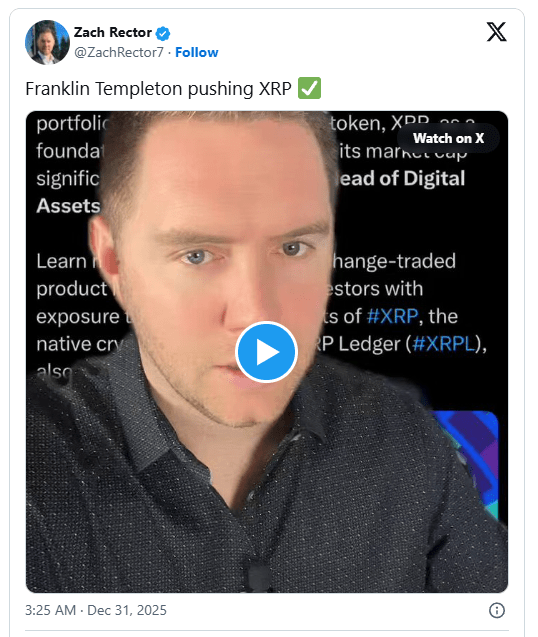
Task: Click the blue verified badge
Action: coord(163,33)
